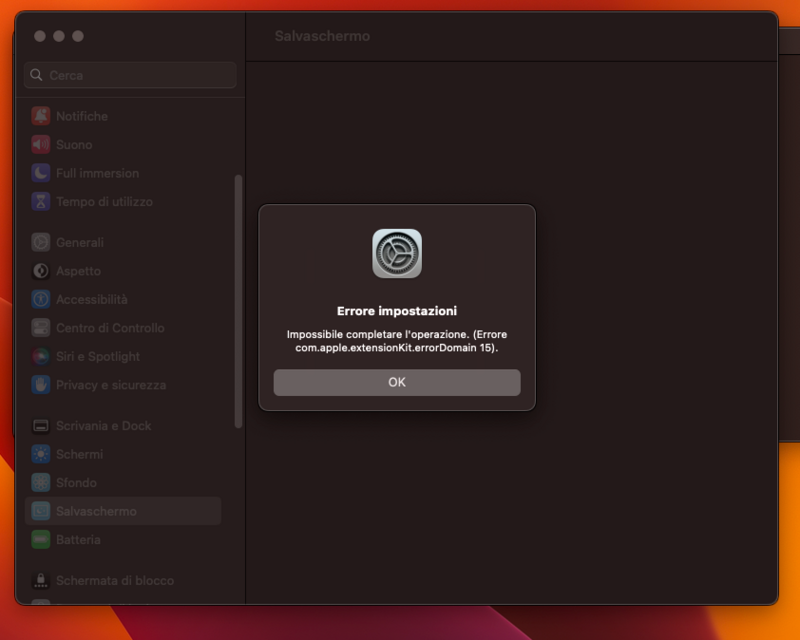Open Generali settings label
This screenshot has height=640, width=800.
[80, 243]
